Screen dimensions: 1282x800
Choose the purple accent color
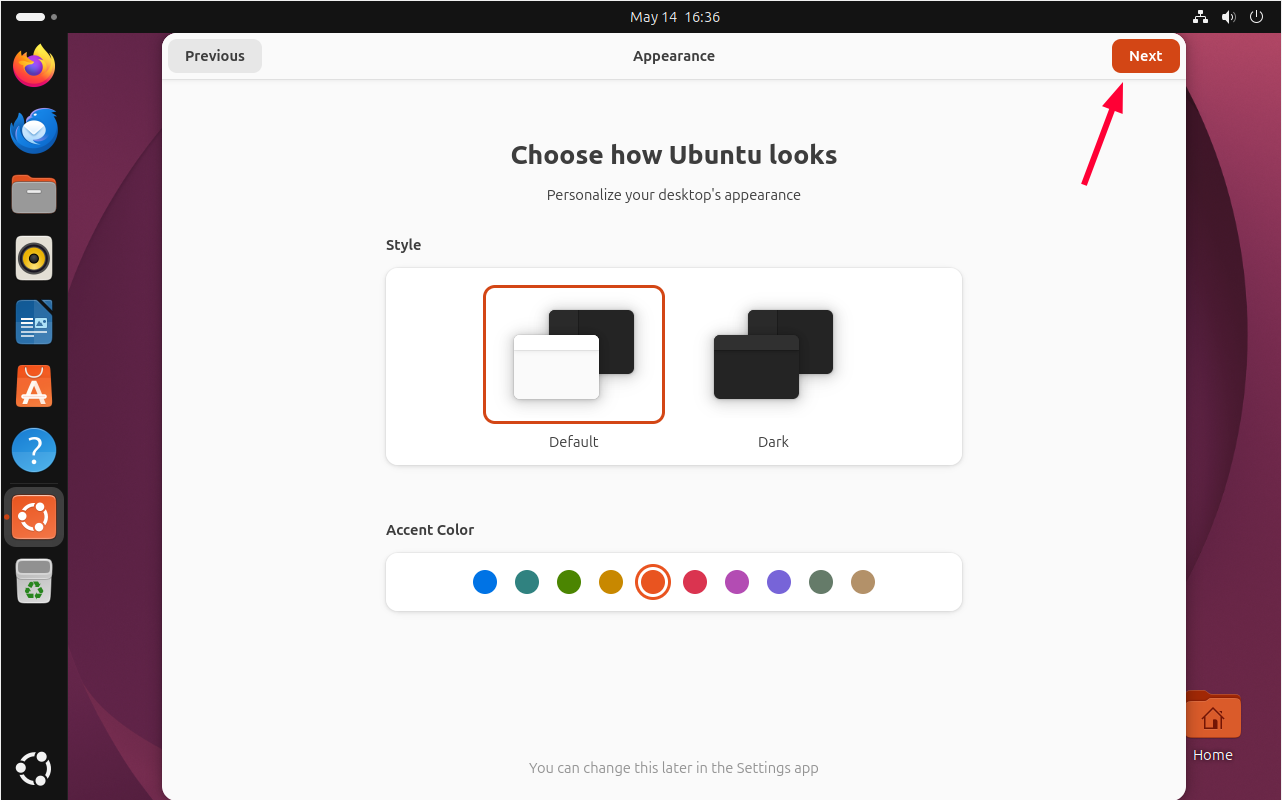pos(779,582)
